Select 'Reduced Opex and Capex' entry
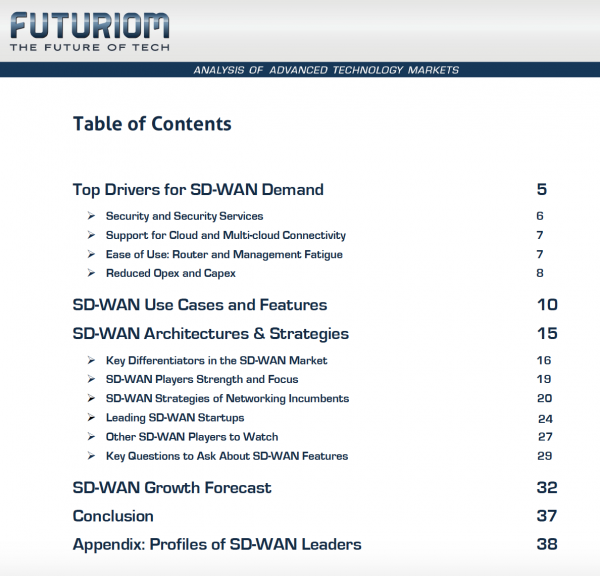The width and height of the screenshot is (600, 576). pos(171,273)
